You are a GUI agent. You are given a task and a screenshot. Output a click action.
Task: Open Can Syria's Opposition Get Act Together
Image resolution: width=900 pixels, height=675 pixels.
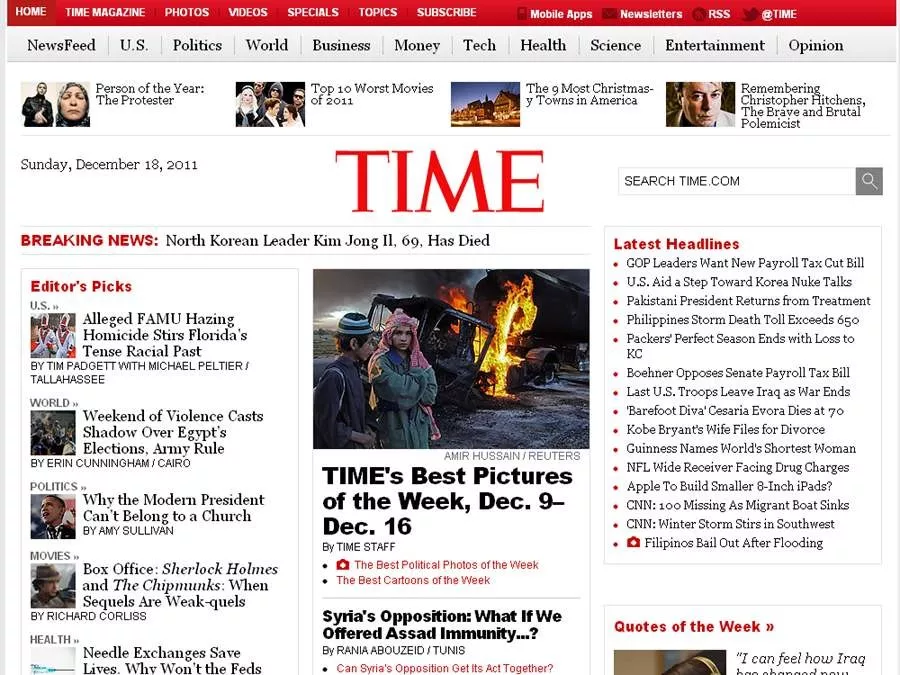tap(445, 668)
